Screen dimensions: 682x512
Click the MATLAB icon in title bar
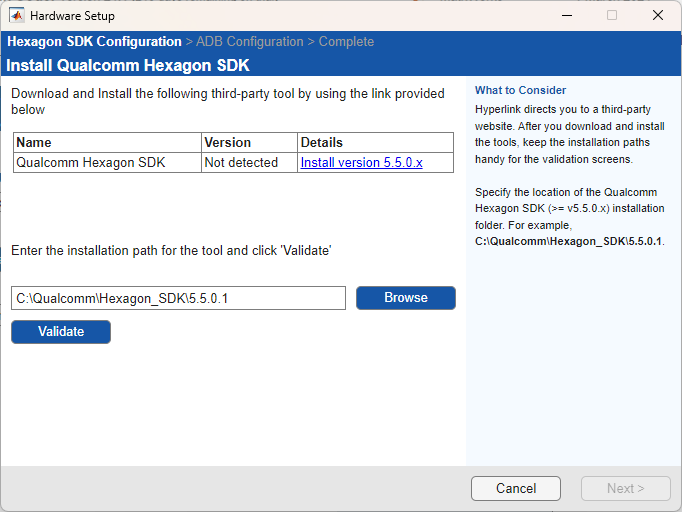17,16
